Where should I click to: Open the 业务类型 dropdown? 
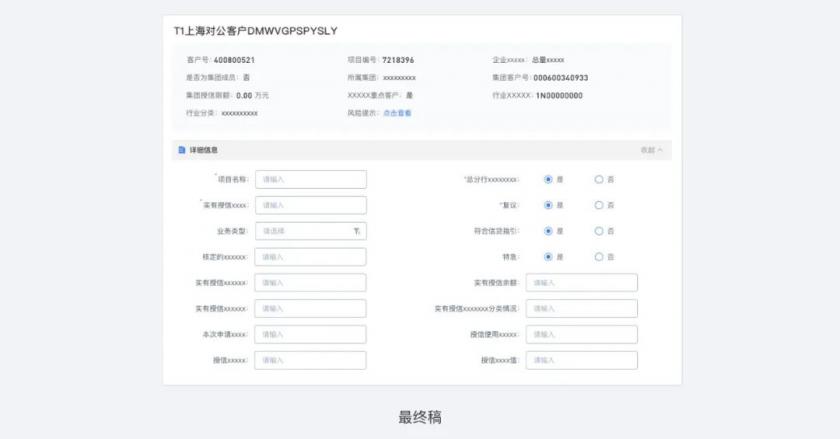pos(310,231)
